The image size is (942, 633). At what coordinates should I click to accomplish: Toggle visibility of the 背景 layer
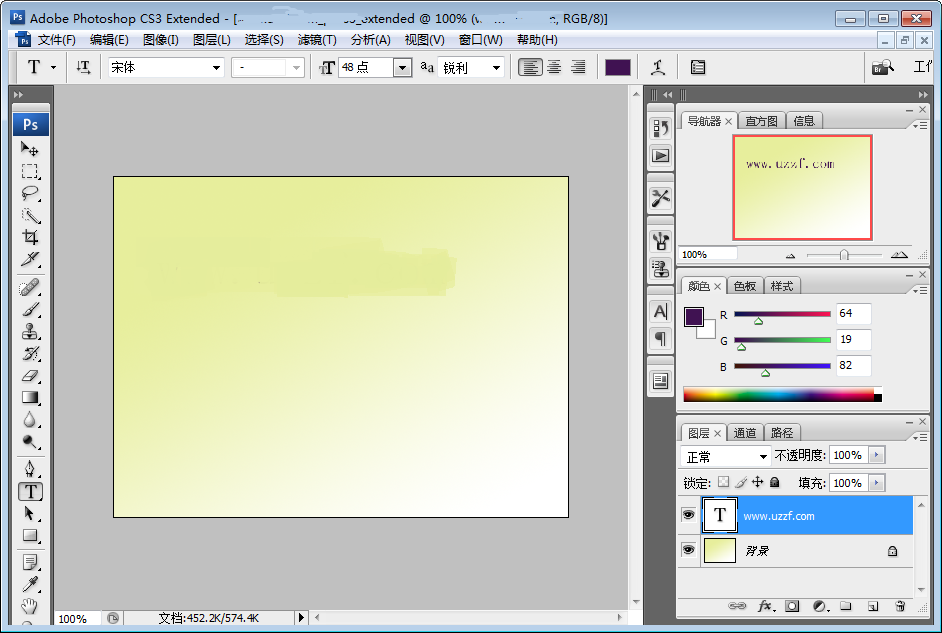pyautogui.click(x=688, y=550)
